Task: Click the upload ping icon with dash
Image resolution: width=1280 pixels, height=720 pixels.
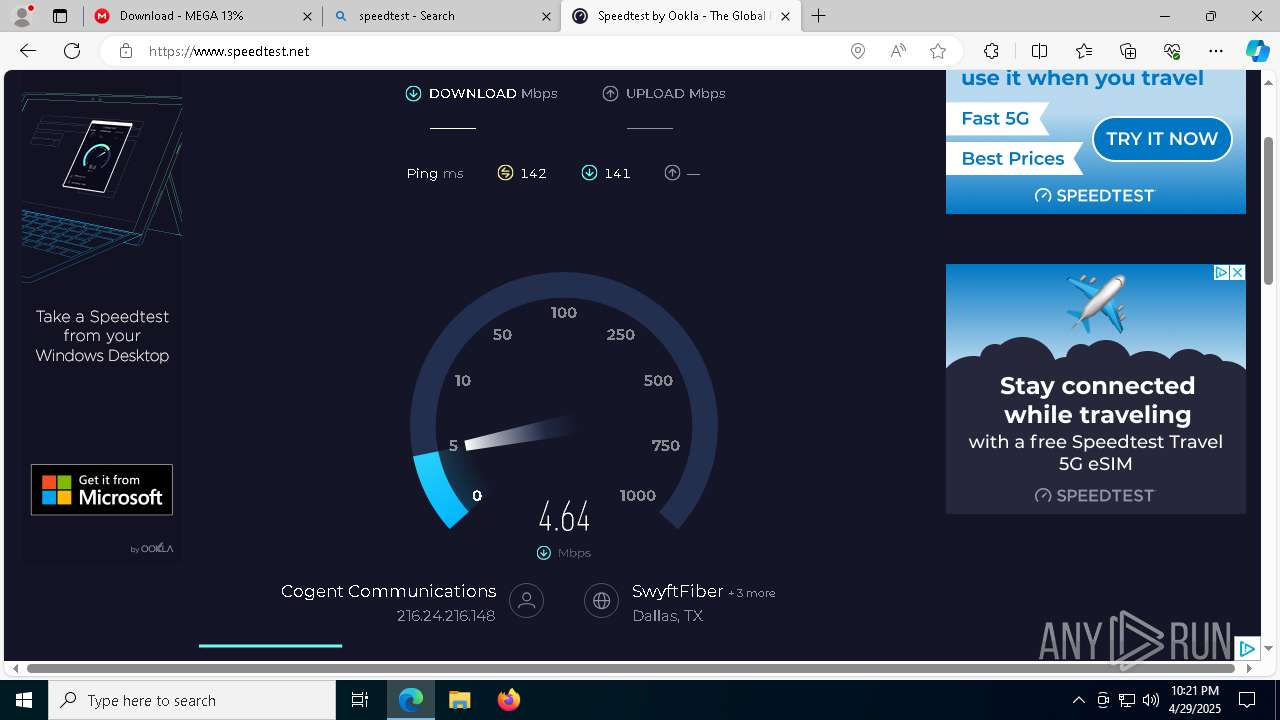Action: tap(672, 173)
